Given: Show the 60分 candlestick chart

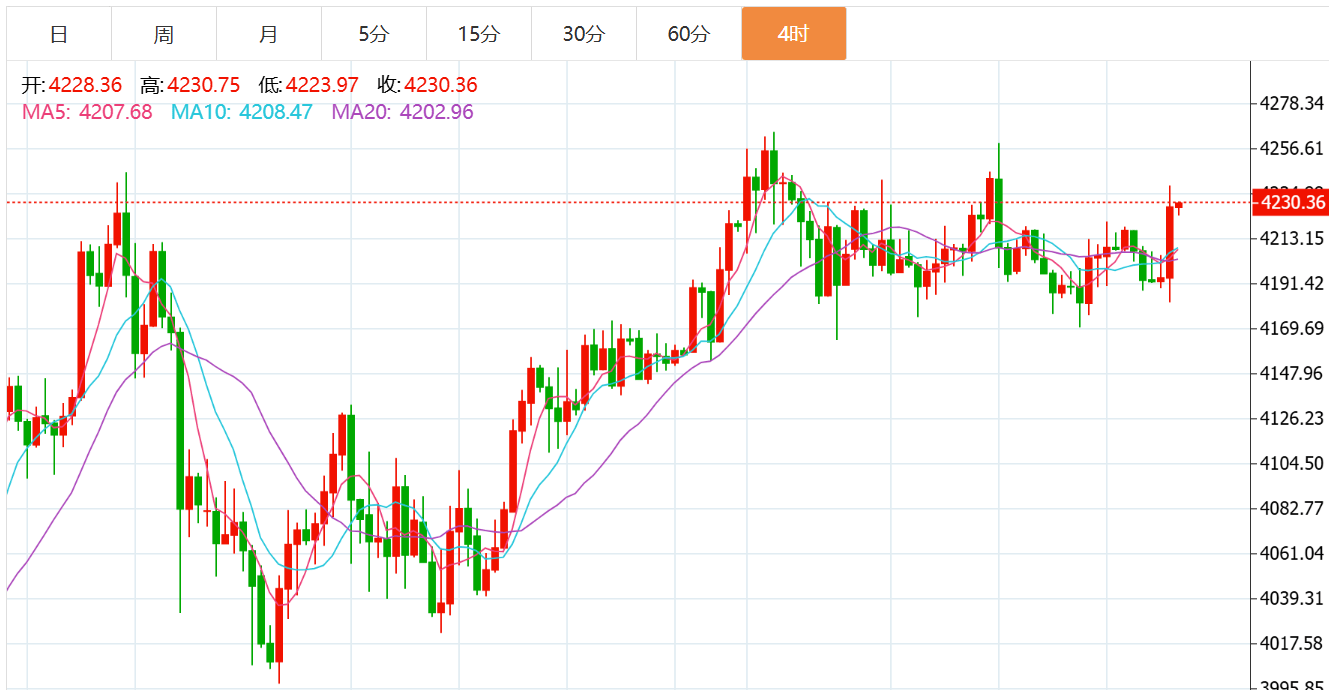Looking at the screenshot, I should click(x=689, y=34).
